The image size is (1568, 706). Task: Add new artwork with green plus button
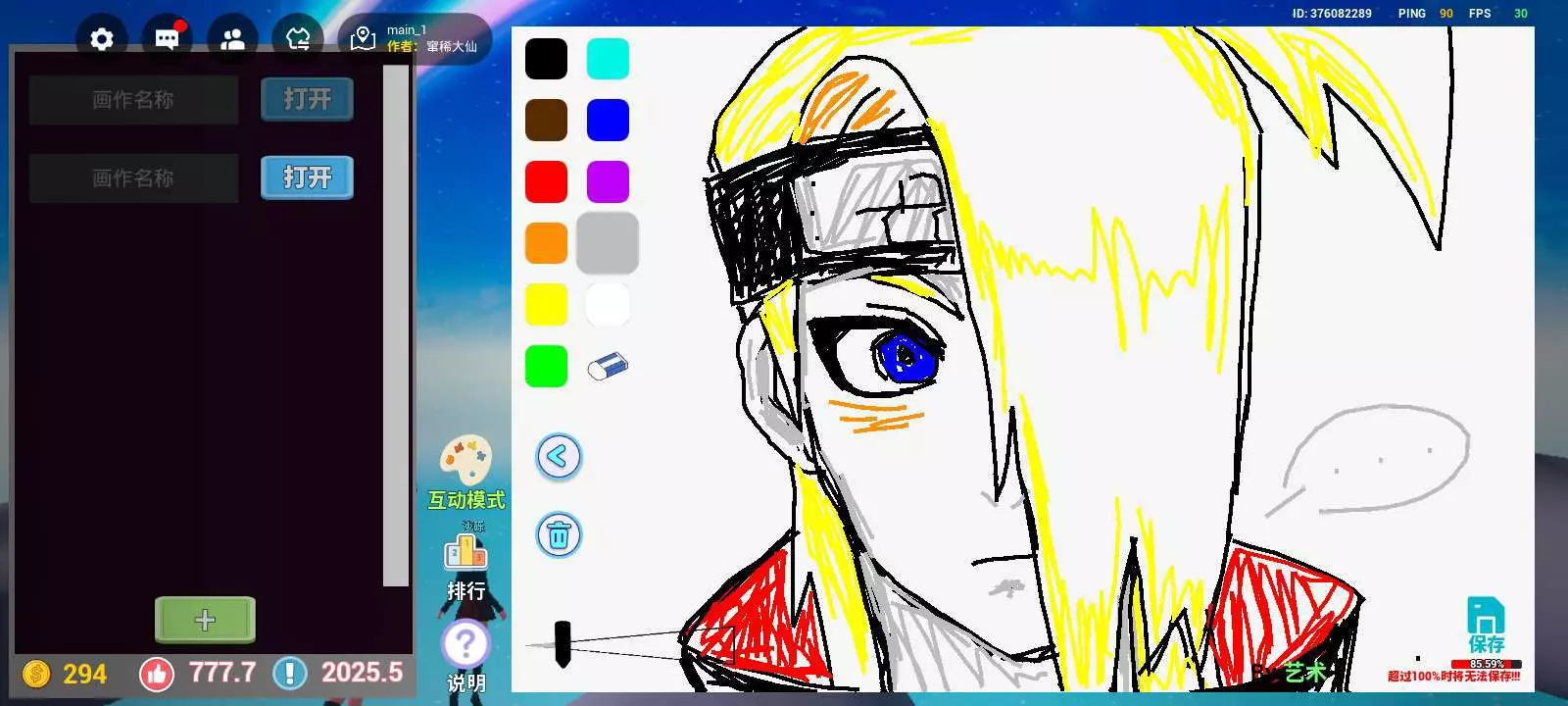click(x=205, y=620)
